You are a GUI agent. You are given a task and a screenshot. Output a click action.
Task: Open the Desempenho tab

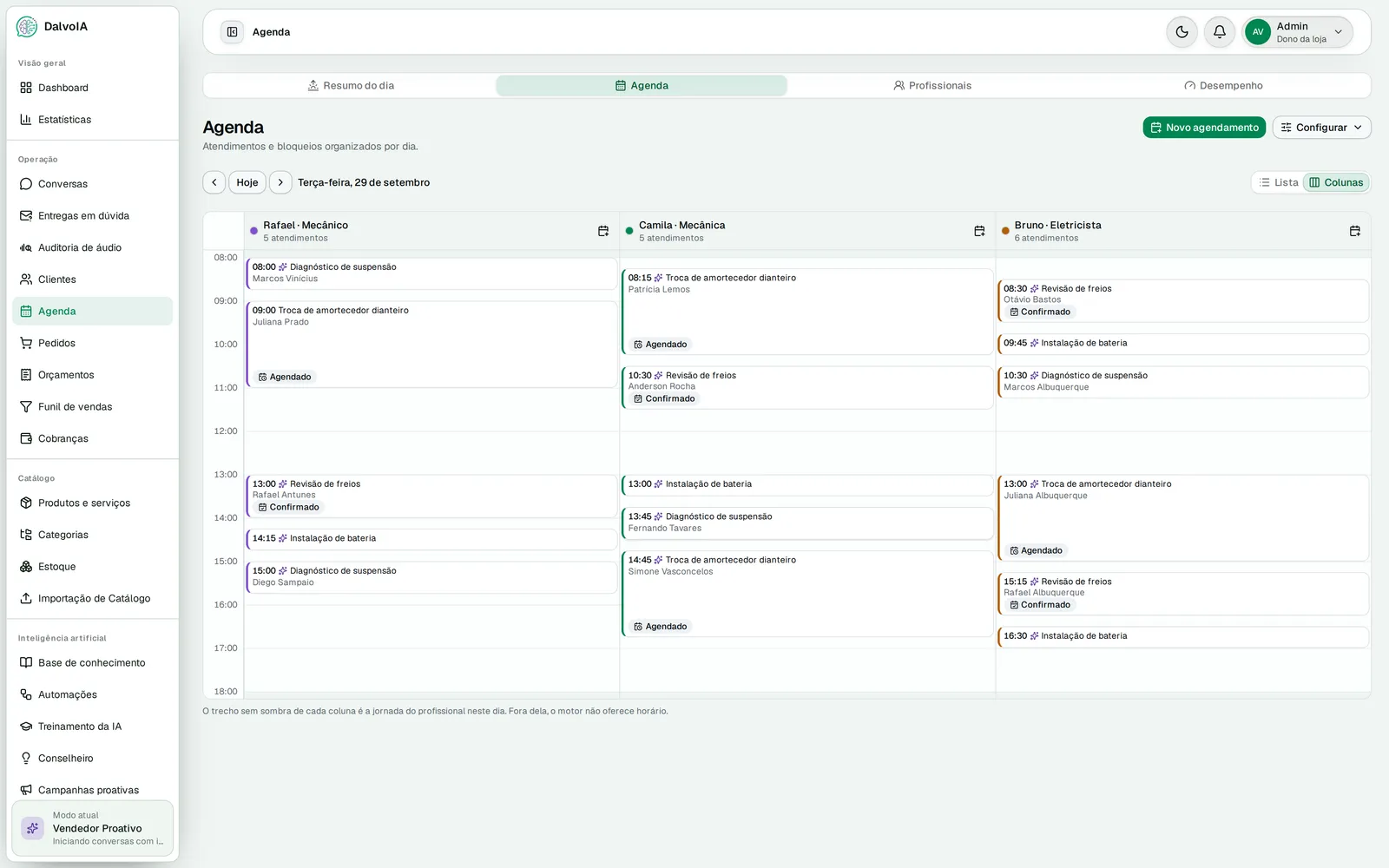click(x=1223, y=86)
